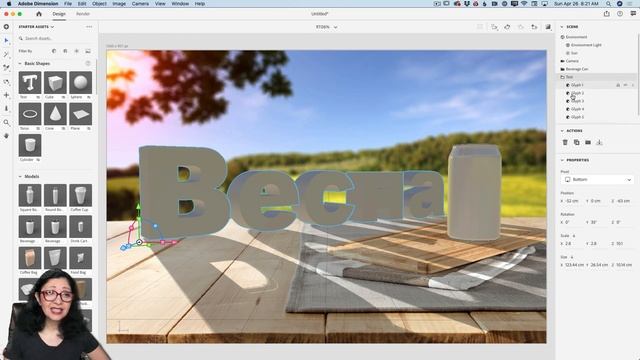Switch to the Design tab
The width and height of the screenshot is (640, 360).
(x=59, y=14)
